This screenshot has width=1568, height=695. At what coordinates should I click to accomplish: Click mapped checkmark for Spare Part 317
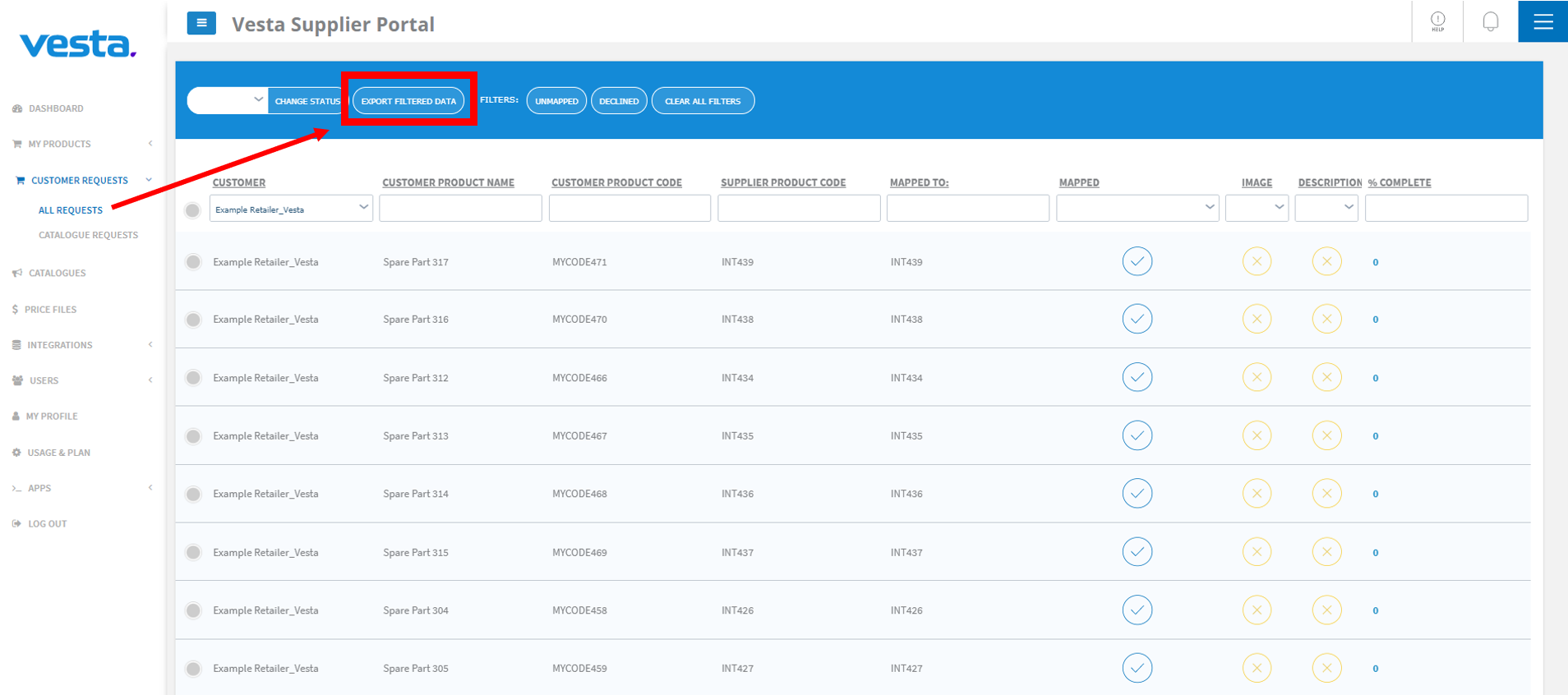[x=1137, y=261]
